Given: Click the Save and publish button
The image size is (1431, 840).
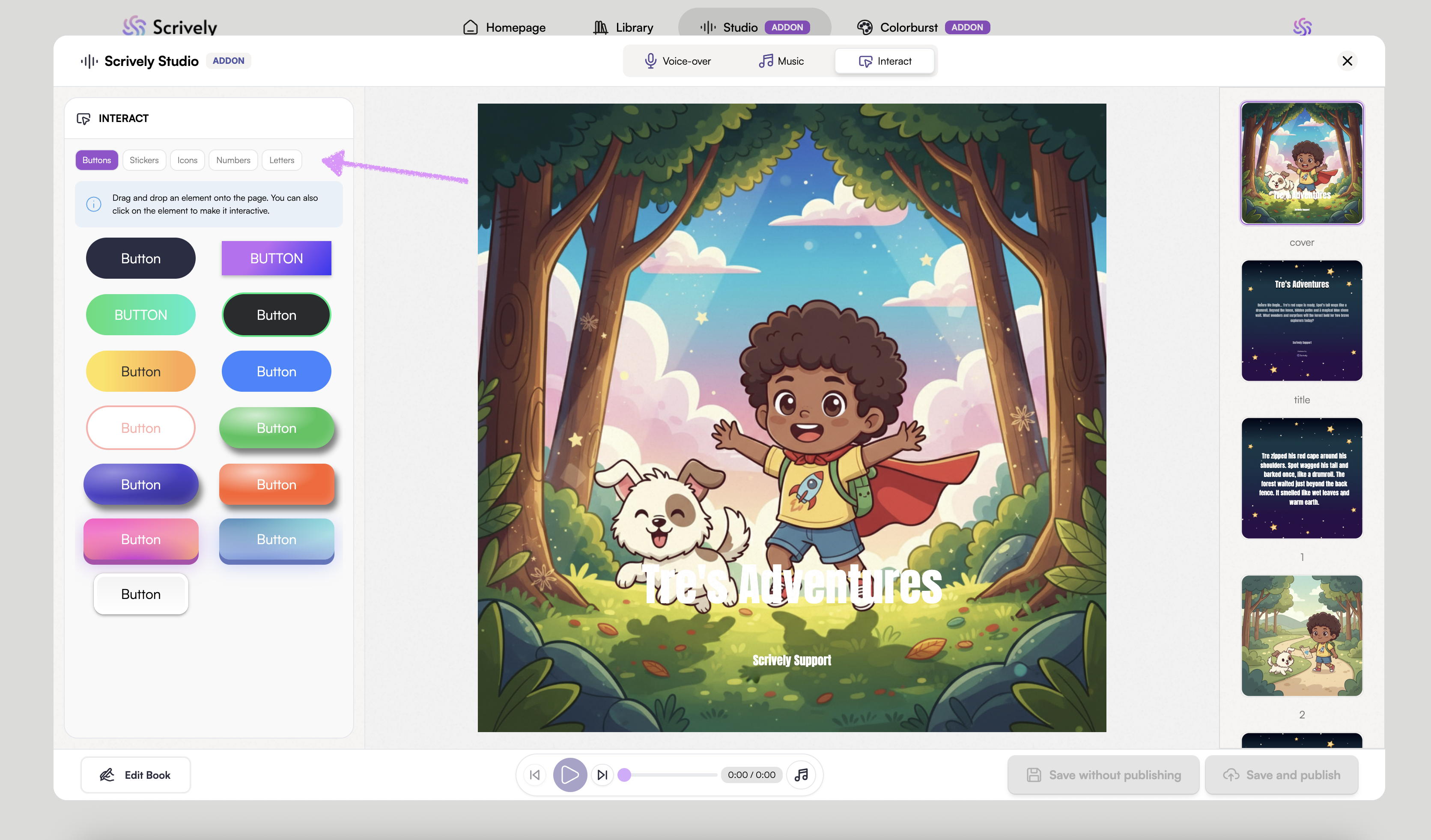Looking at the screenshot, I should pyautogui.click(x=1281, y=774).
